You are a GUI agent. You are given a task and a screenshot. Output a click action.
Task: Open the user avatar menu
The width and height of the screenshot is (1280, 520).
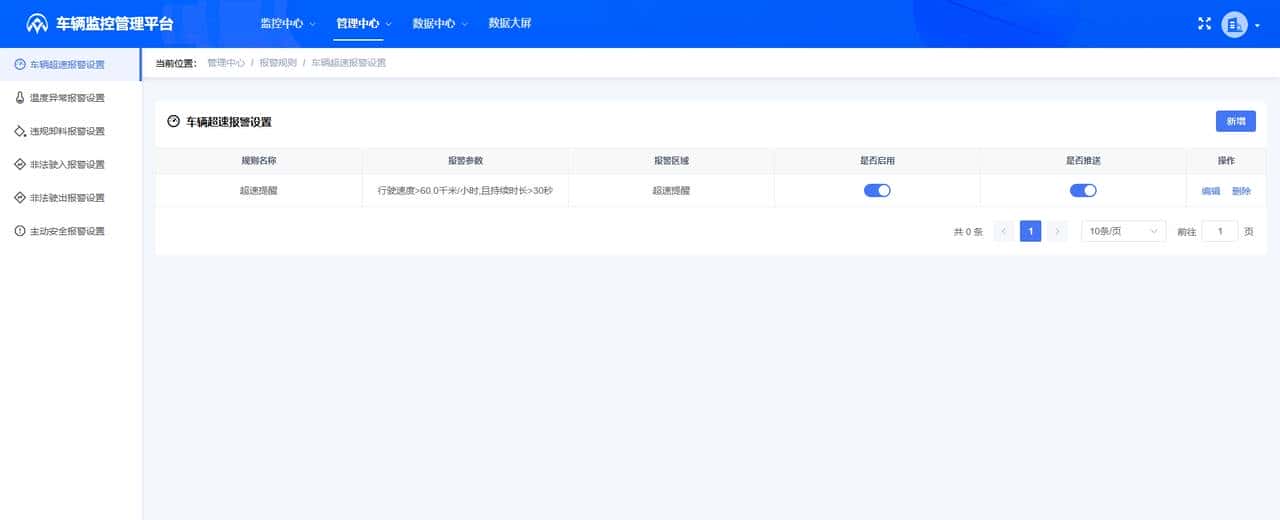coord(1235,24)
